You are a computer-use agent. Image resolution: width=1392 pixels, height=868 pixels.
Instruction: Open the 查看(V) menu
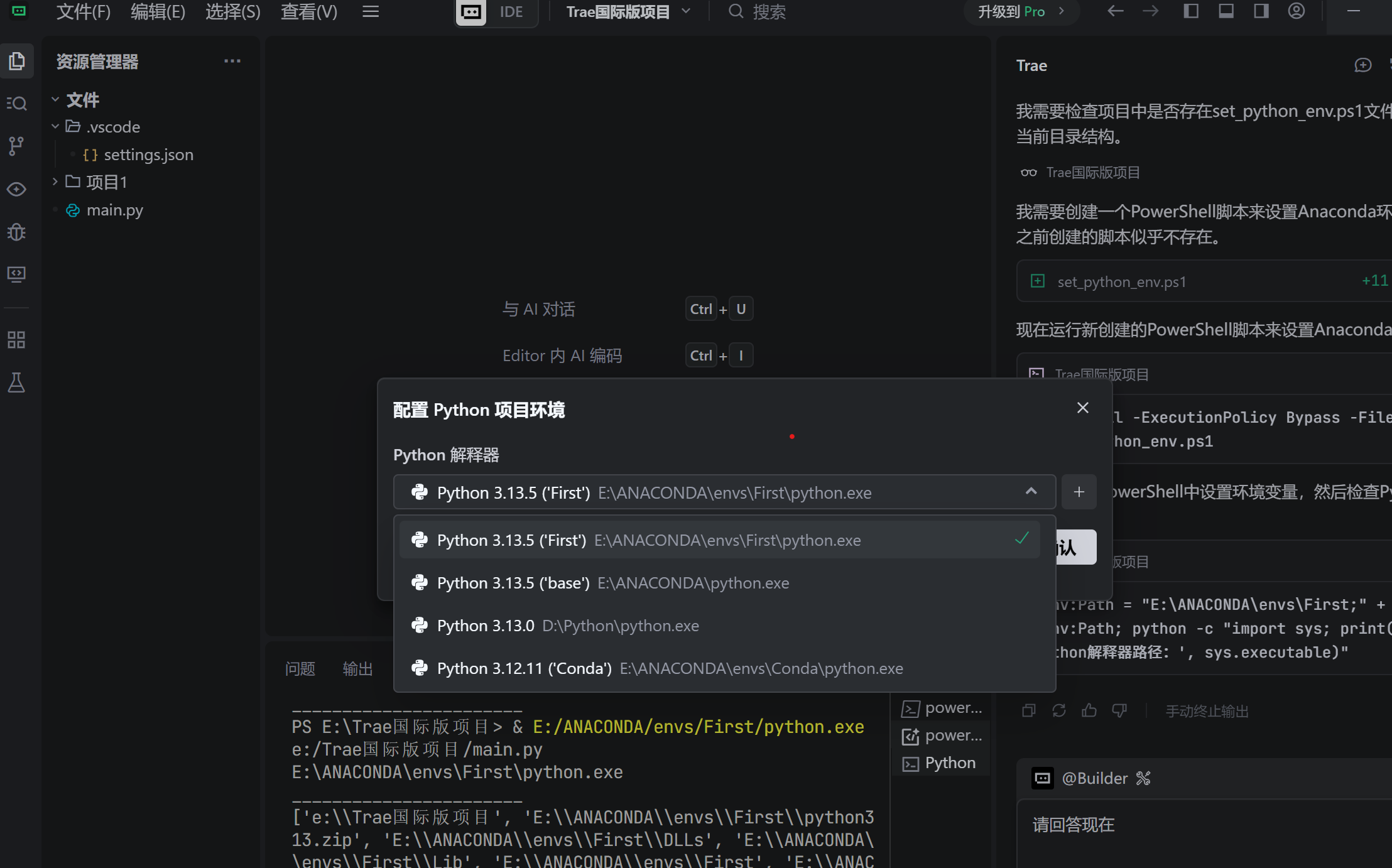[x=308, y=12]
